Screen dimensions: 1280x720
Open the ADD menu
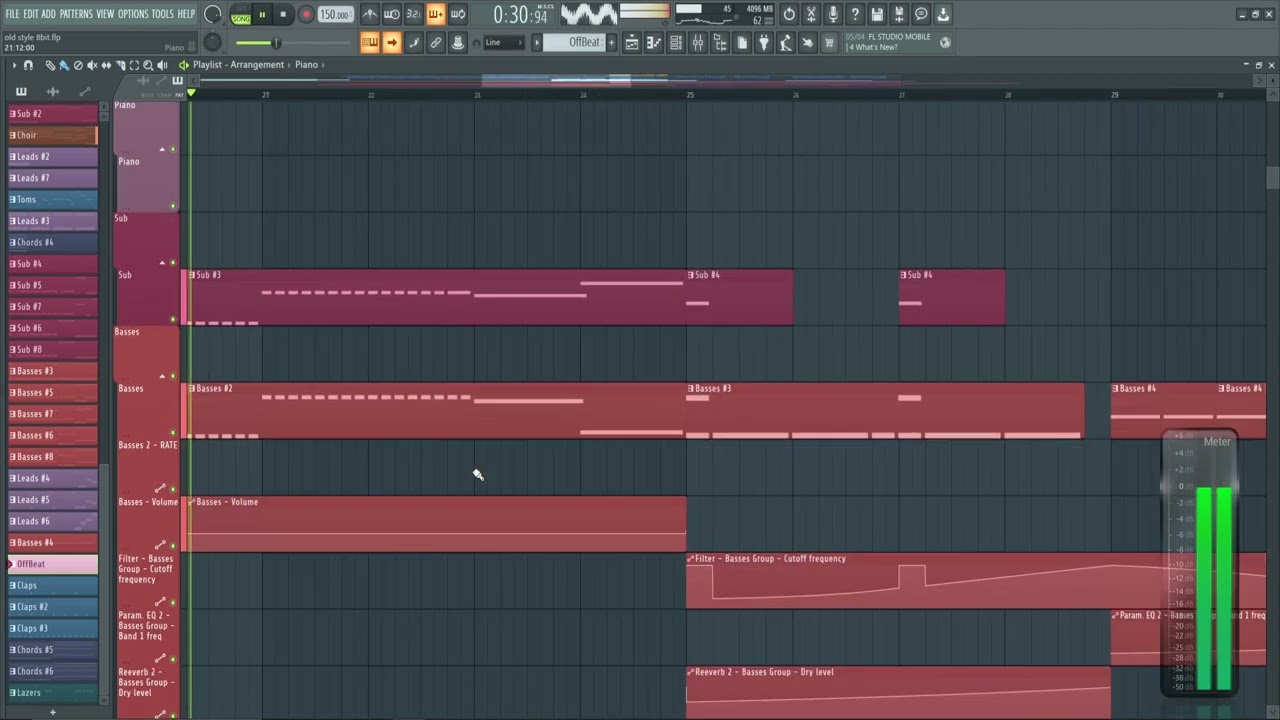[48, 14]
